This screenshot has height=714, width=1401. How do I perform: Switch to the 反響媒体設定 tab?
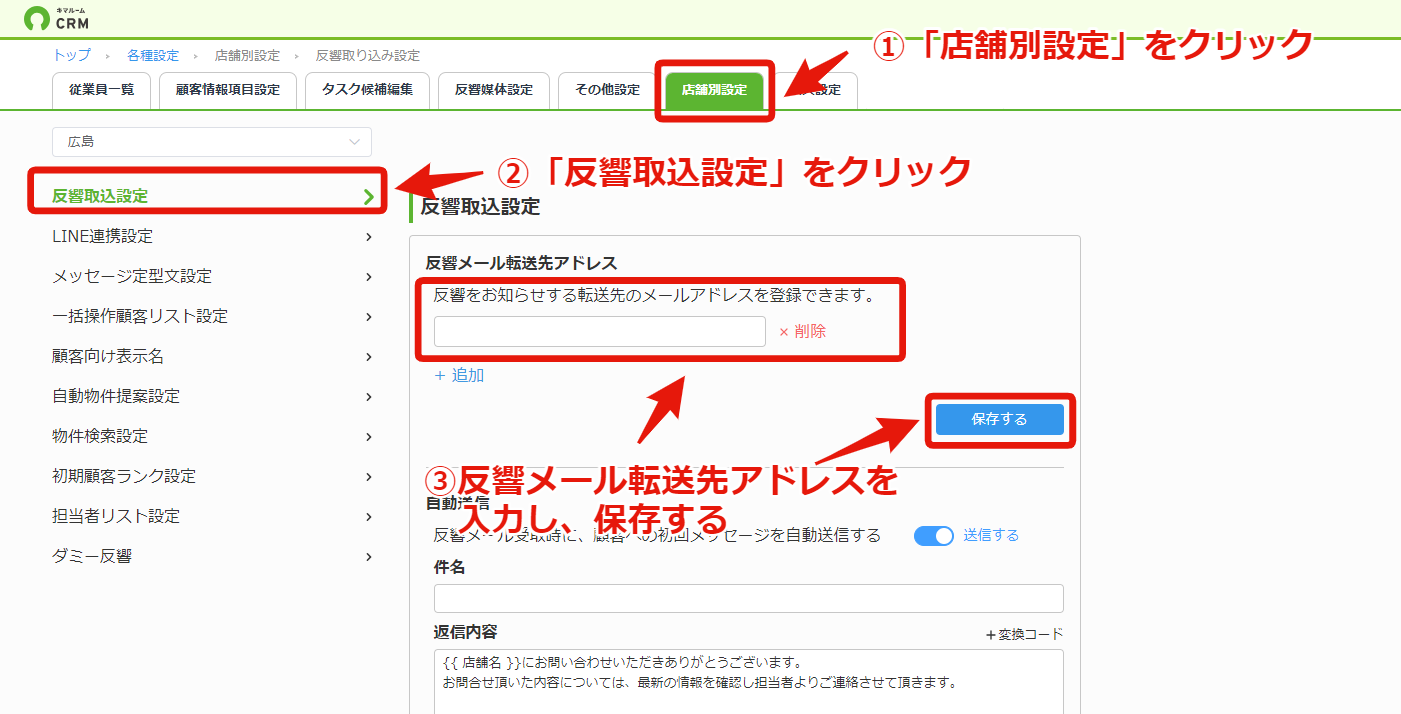[x=494, y=90]
